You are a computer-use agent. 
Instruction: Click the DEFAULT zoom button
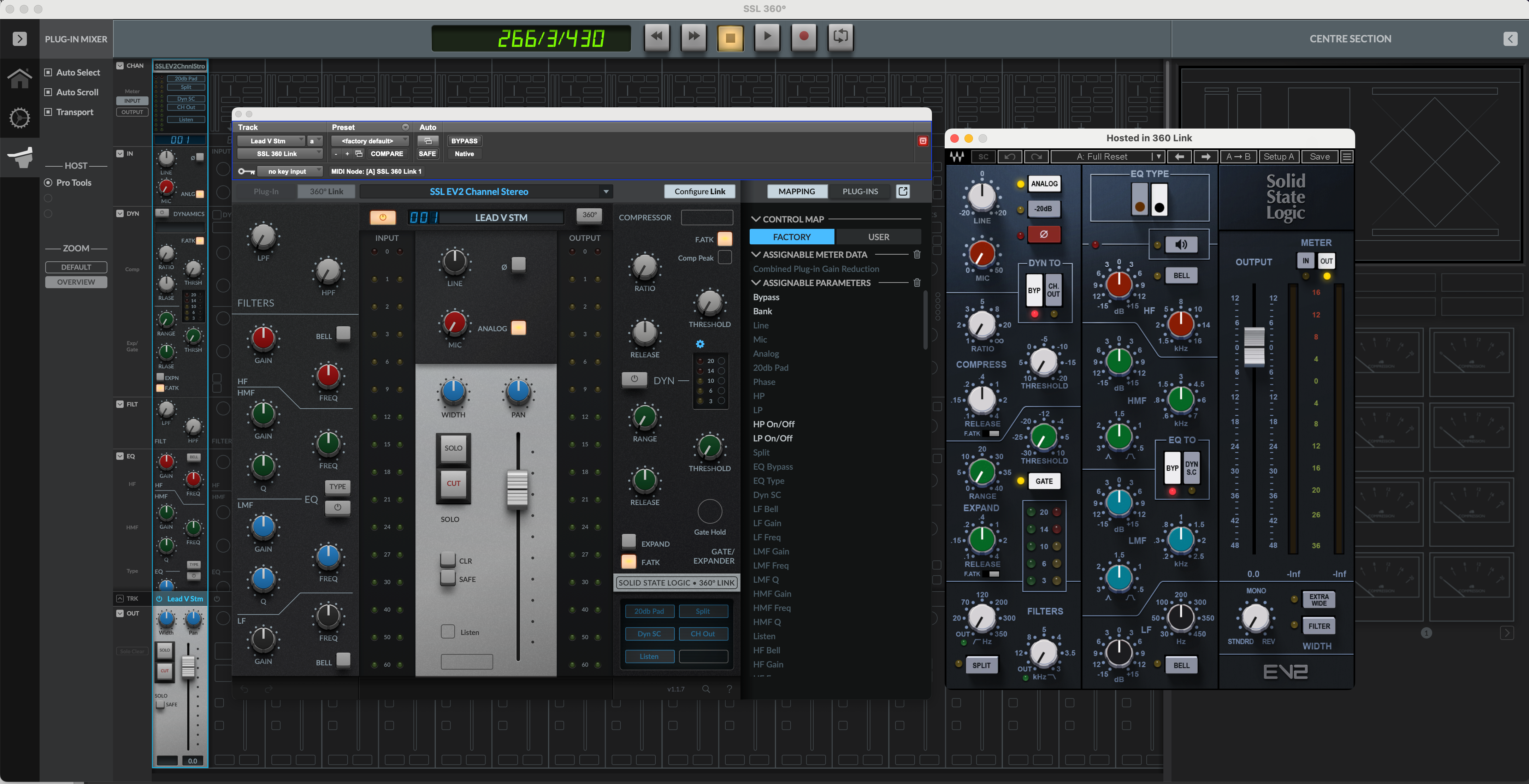coord(76,267)
